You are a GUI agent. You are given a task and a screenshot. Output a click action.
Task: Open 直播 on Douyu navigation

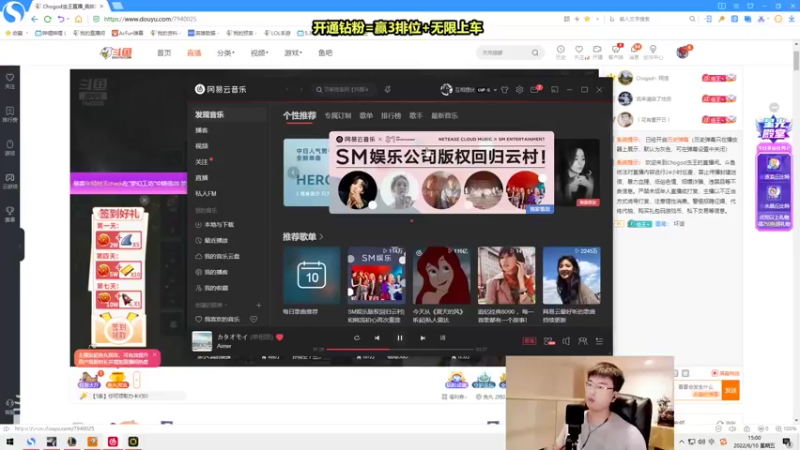click(194, 53)
